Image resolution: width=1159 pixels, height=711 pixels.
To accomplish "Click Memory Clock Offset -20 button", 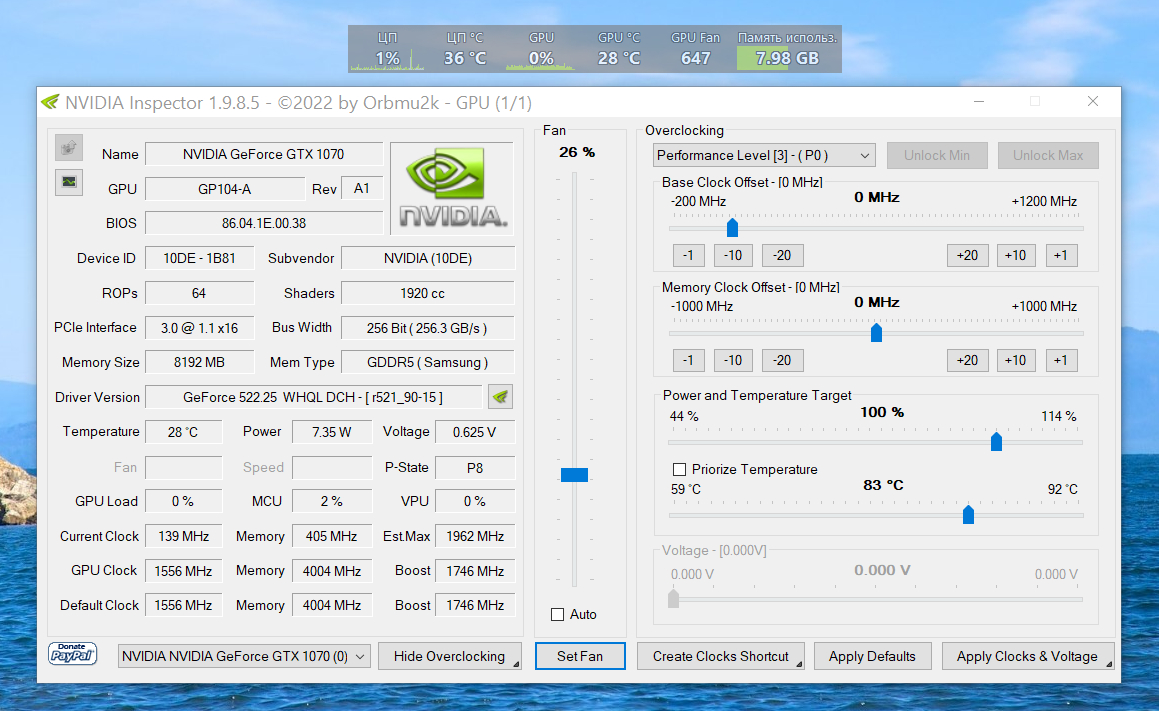I will (x=782, y=360).
